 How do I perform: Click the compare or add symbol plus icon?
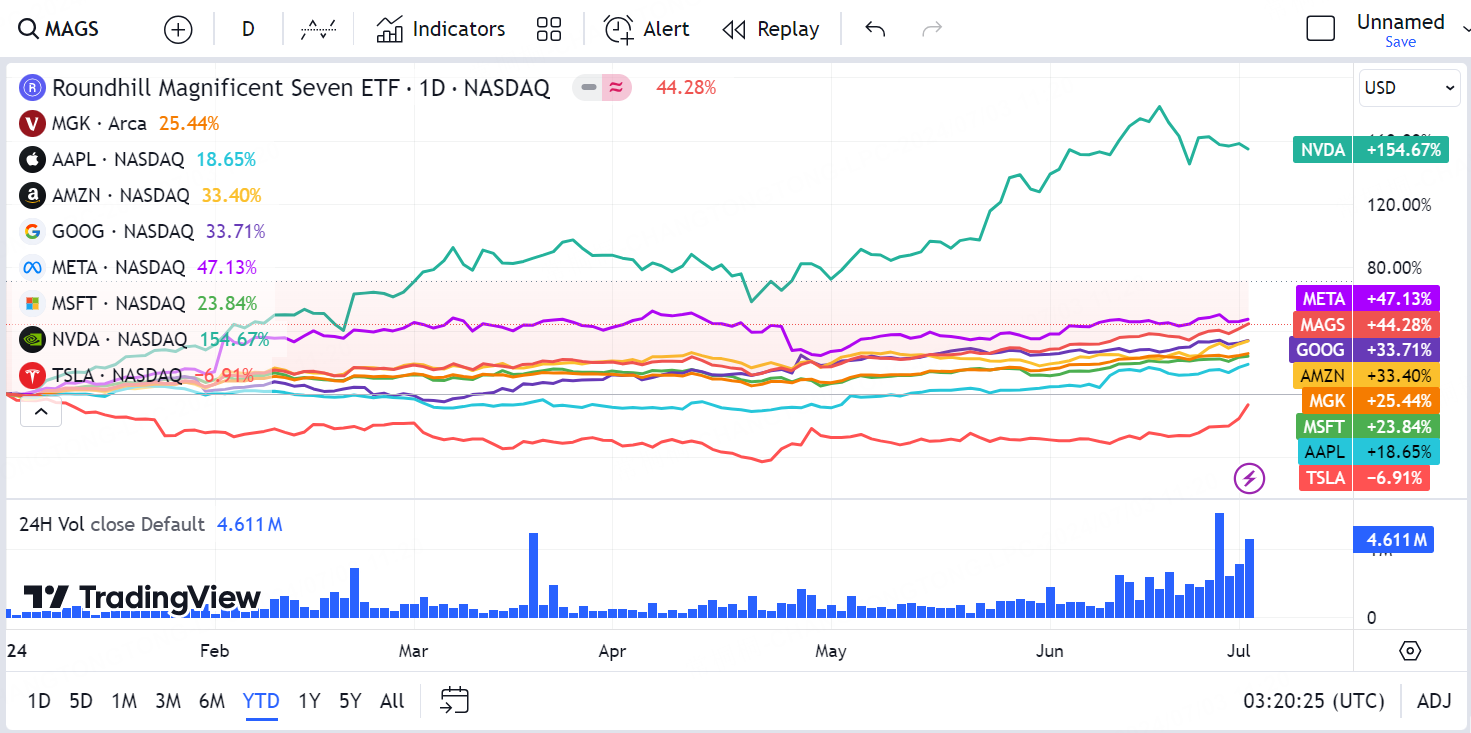[178, 29]
